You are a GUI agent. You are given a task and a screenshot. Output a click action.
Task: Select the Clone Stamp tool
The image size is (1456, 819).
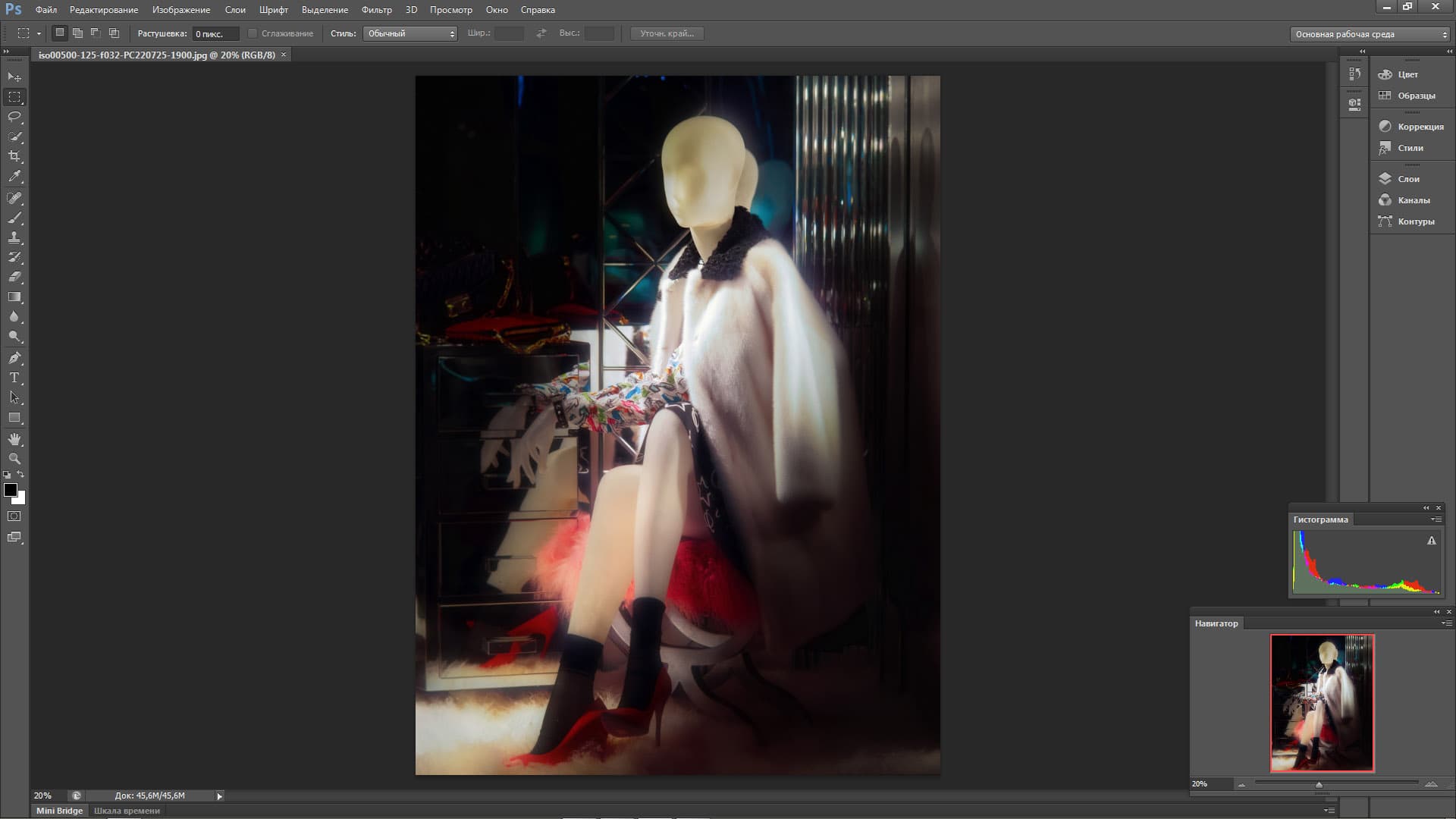click(x=14, y=237)
